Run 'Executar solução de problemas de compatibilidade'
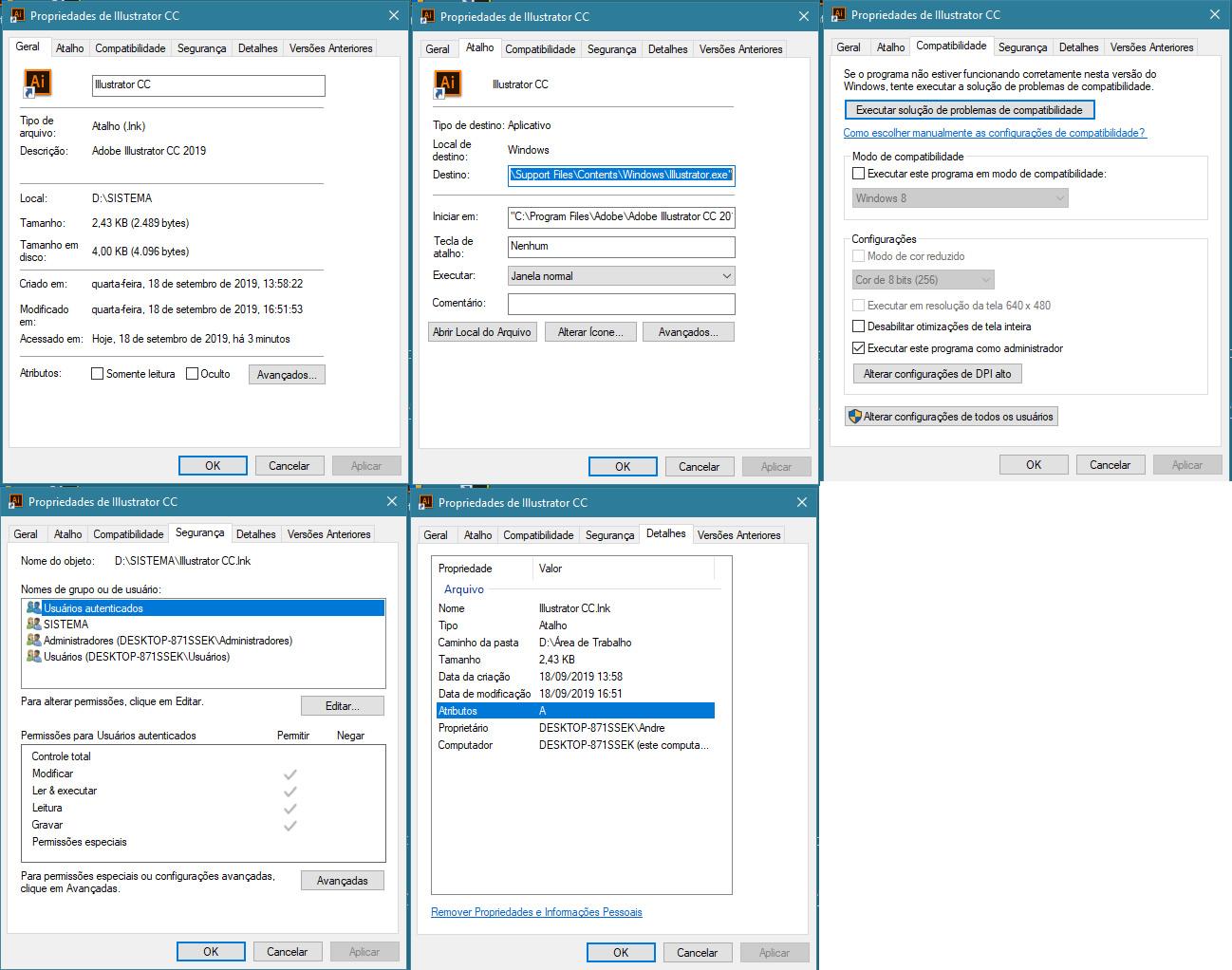 pos(969,110)
